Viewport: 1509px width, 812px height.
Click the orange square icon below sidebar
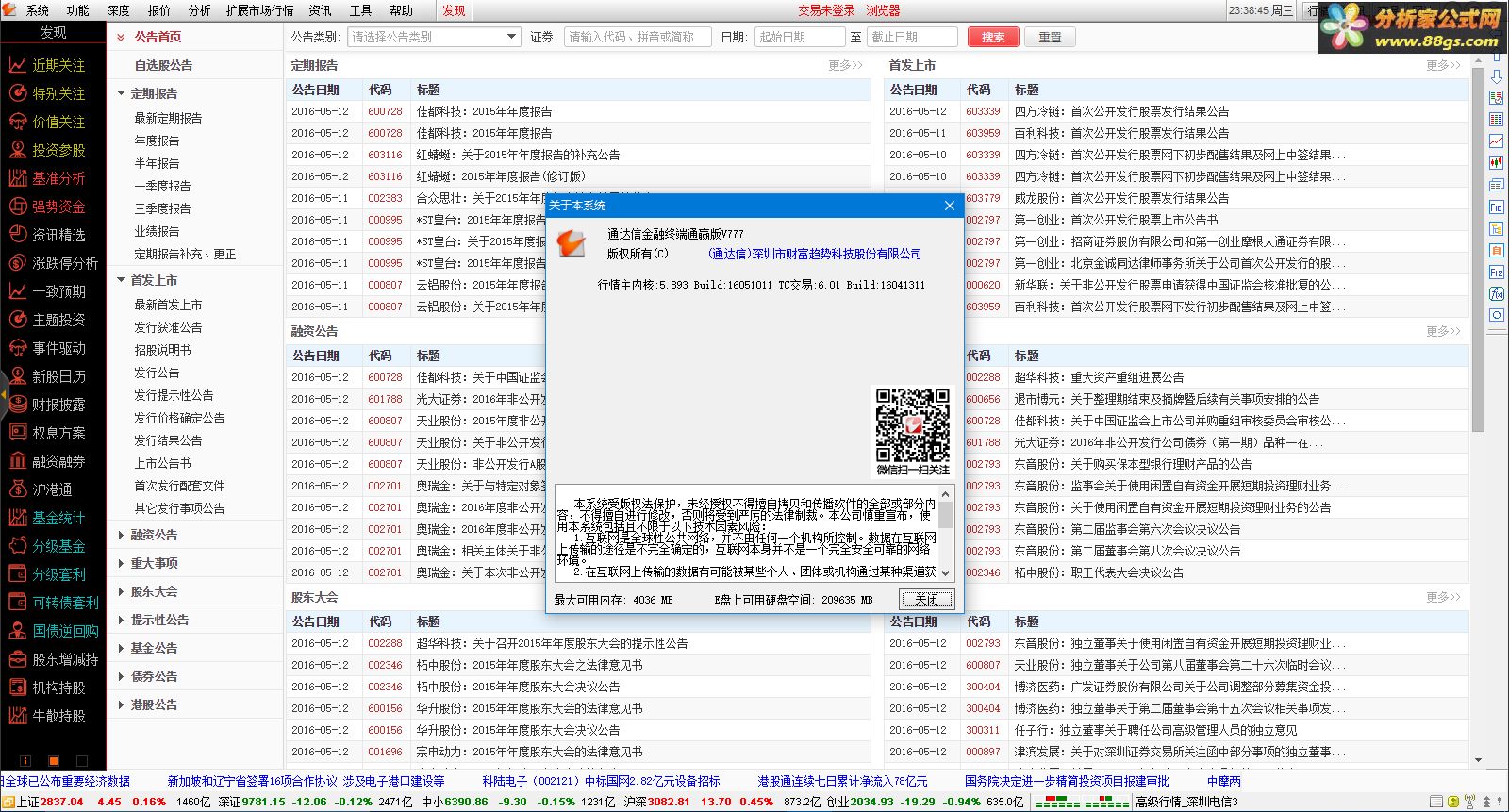coord(54,760)
